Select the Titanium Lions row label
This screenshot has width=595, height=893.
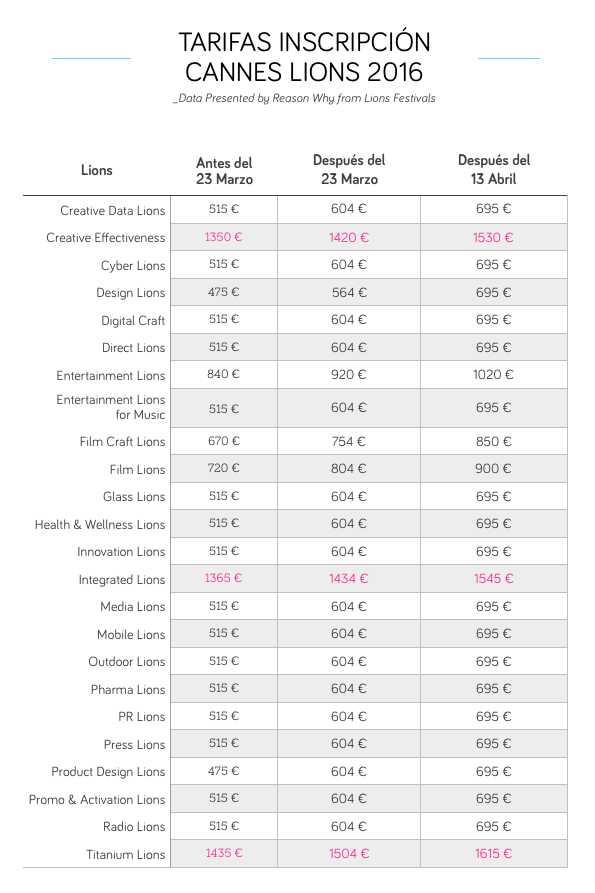[x=126, y=855]
